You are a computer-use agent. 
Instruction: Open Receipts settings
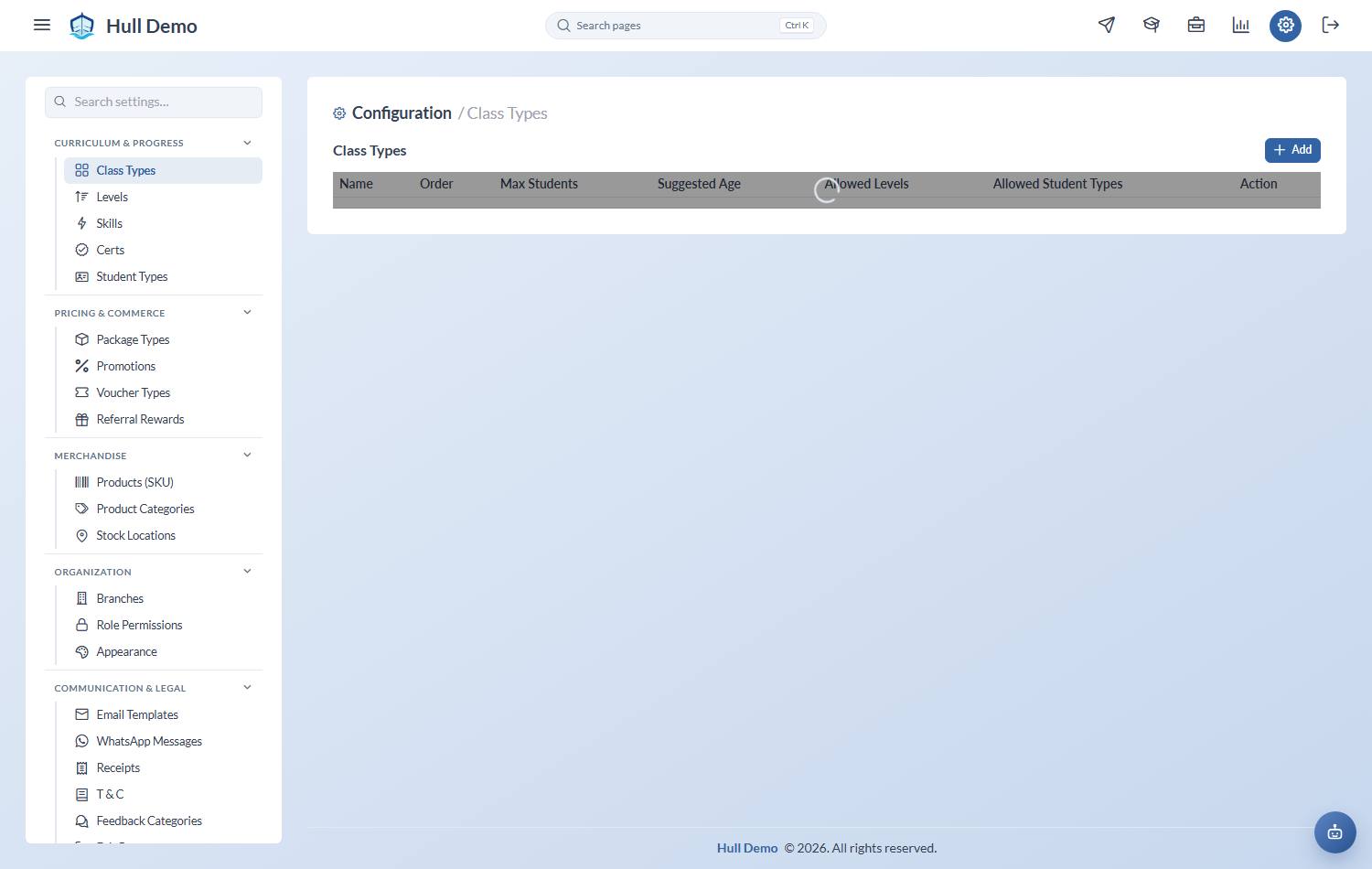coord(163,767)
